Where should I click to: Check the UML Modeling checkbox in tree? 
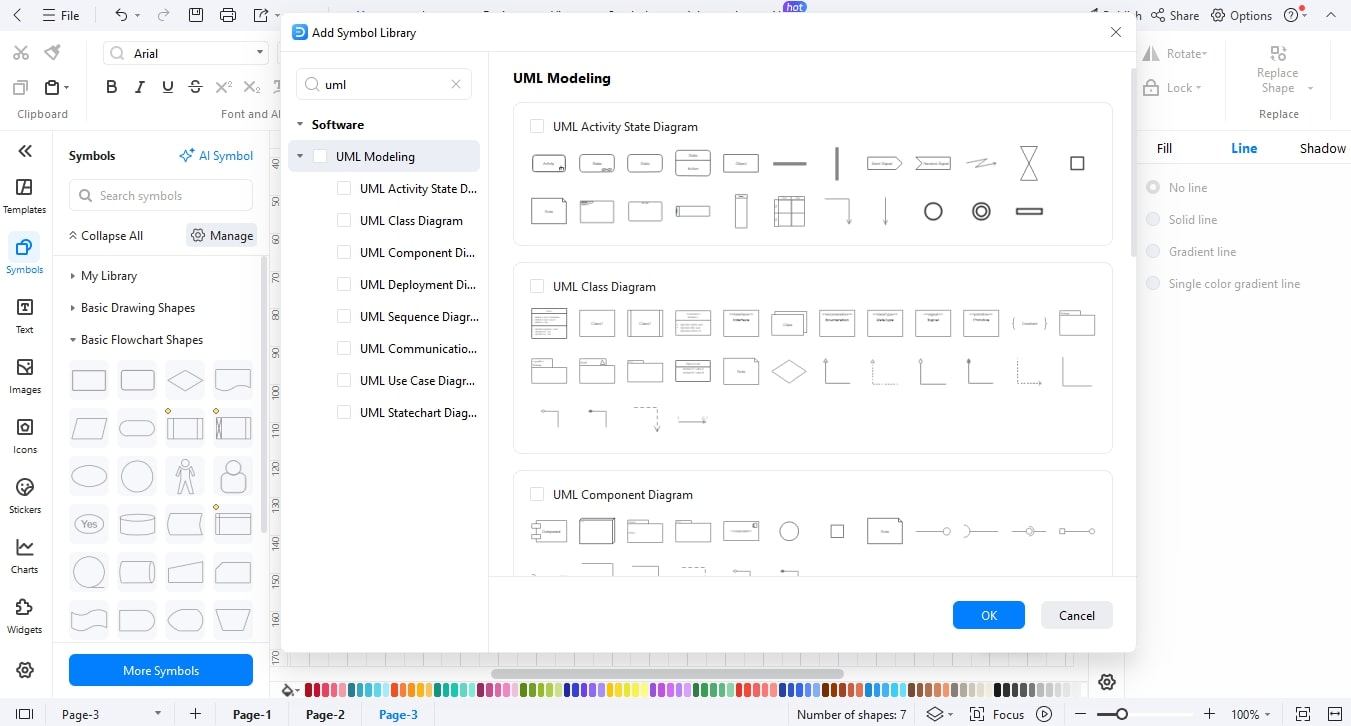click(321, 156)
